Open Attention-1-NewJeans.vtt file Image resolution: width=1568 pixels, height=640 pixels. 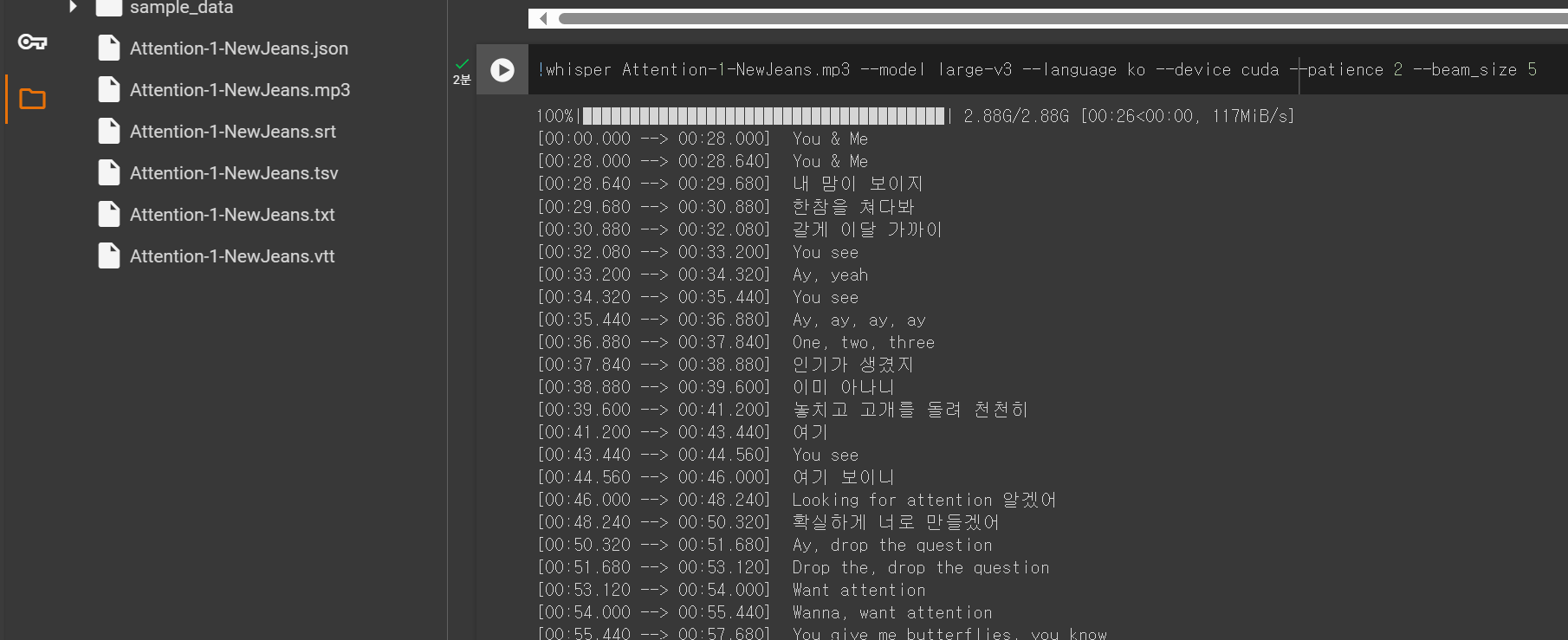click(x=232, y=256)
